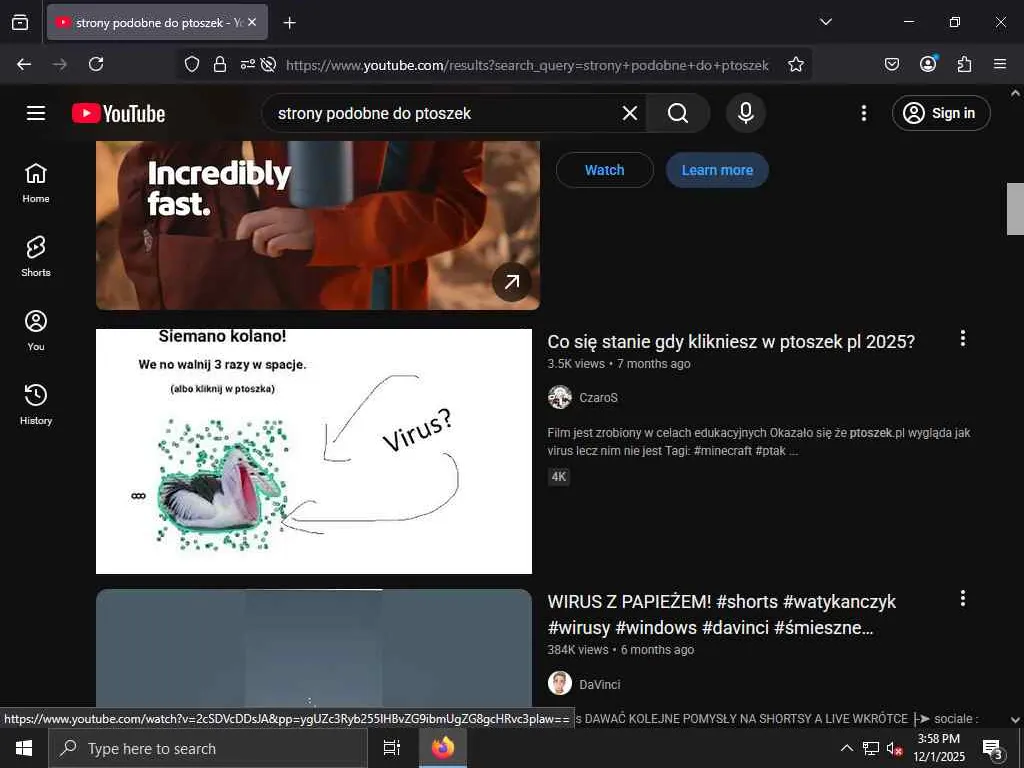1024x768 pixels.
Task: Go back in Firefox
Action: (x=24, y=64)
